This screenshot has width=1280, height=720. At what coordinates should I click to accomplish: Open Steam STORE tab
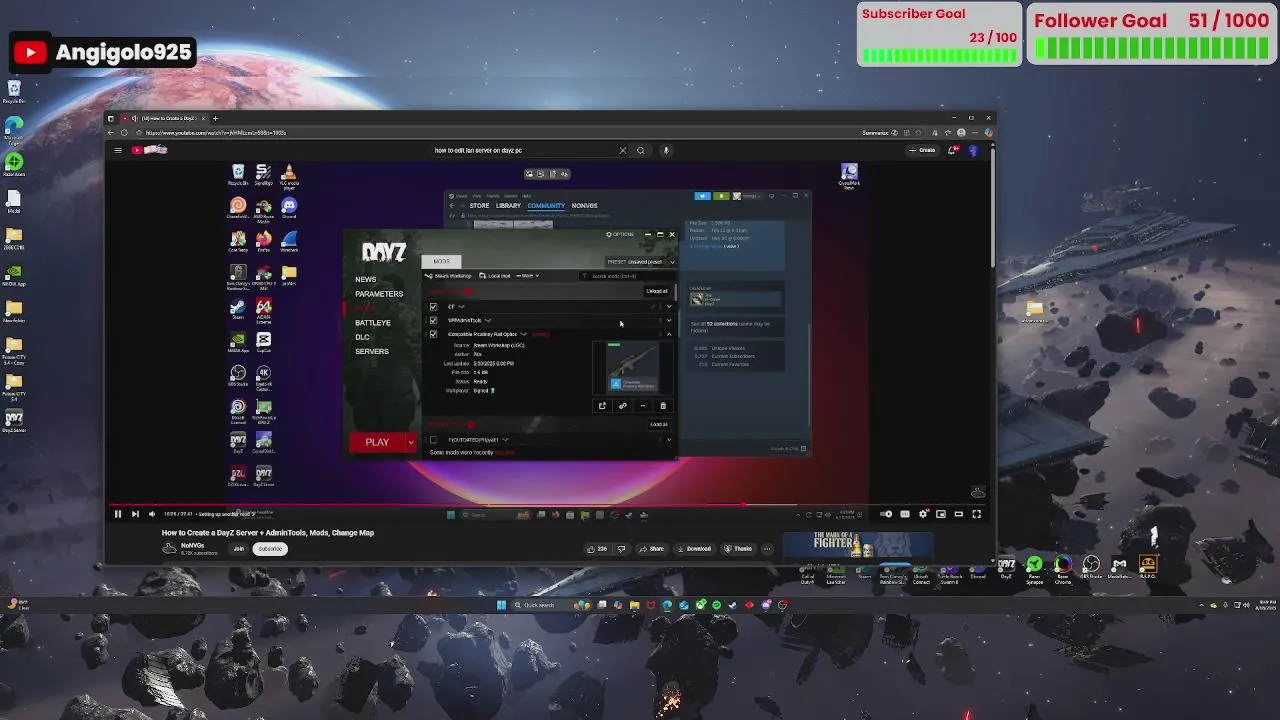point(479,206)
